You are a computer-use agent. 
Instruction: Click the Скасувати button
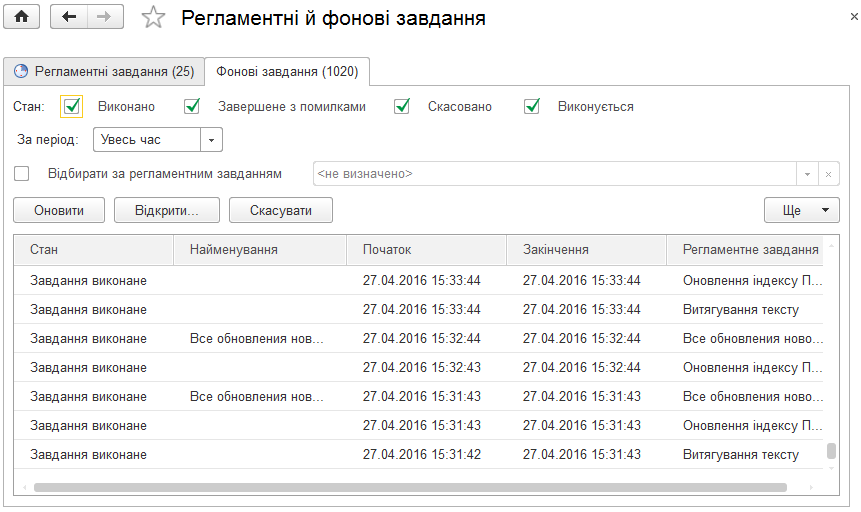281,210
